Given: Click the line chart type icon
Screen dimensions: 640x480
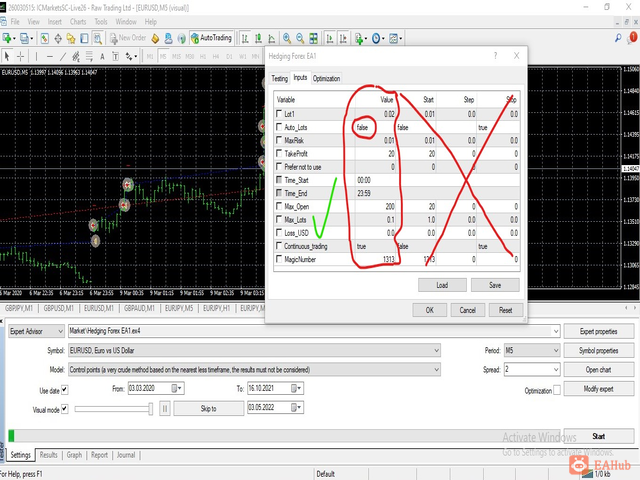Looking at the screenshot, I should click(271, 39).
